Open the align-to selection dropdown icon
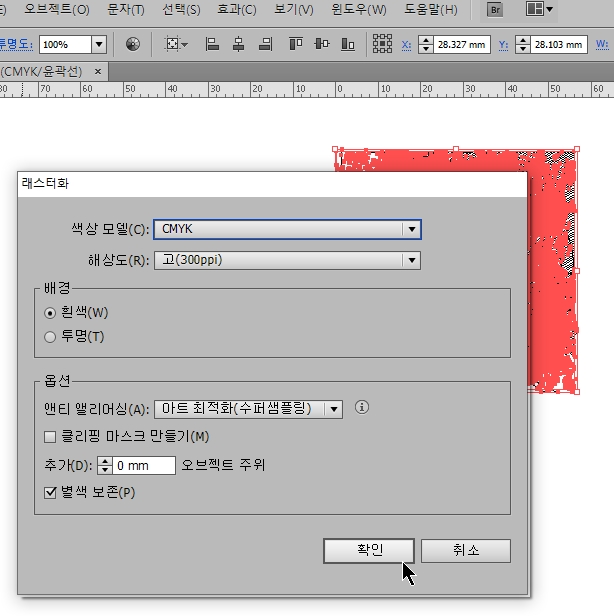Image resolution: width=614 pixels, height=616 pixels. coord(176,44)
